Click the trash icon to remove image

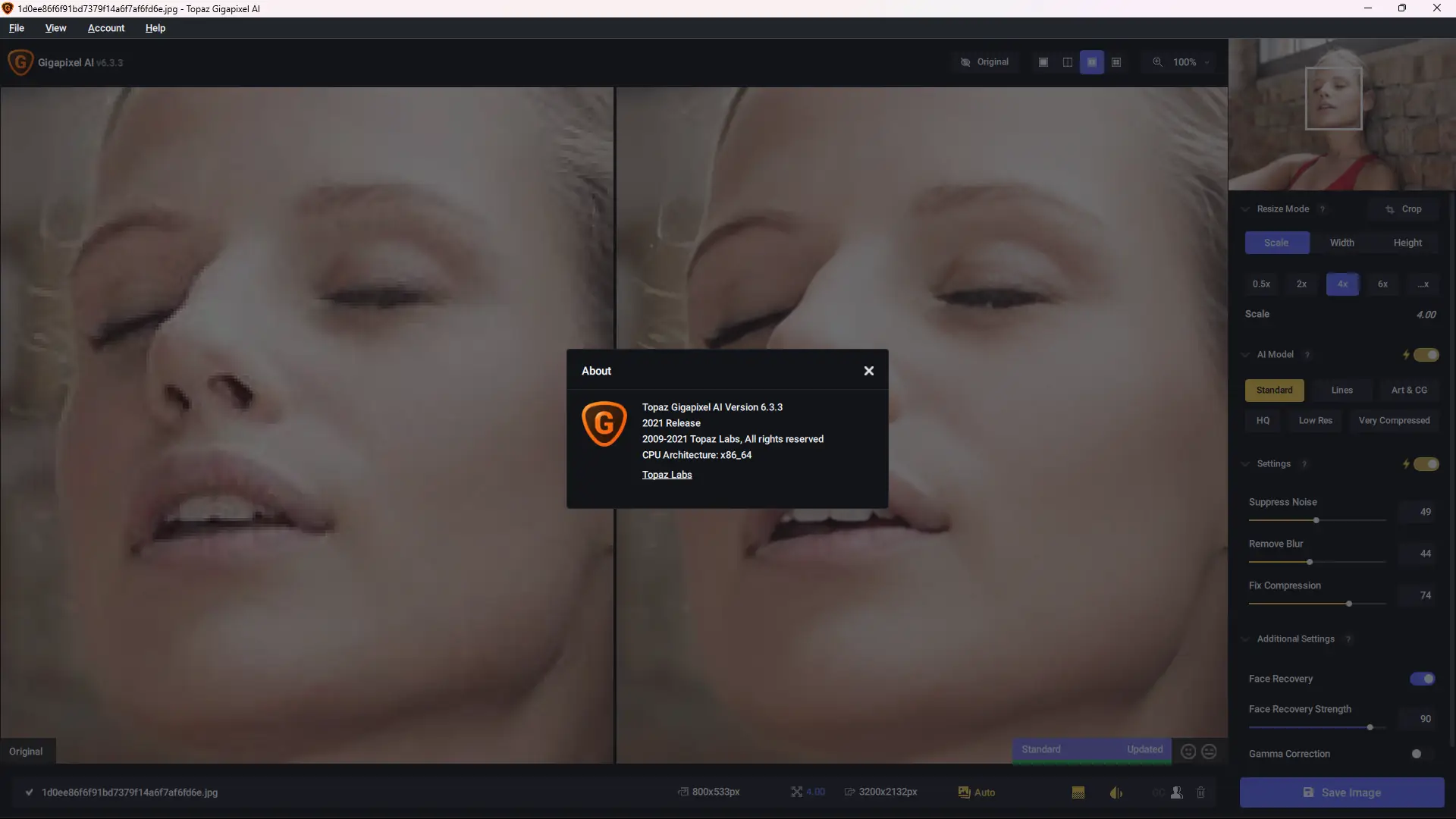(1201, 792)
